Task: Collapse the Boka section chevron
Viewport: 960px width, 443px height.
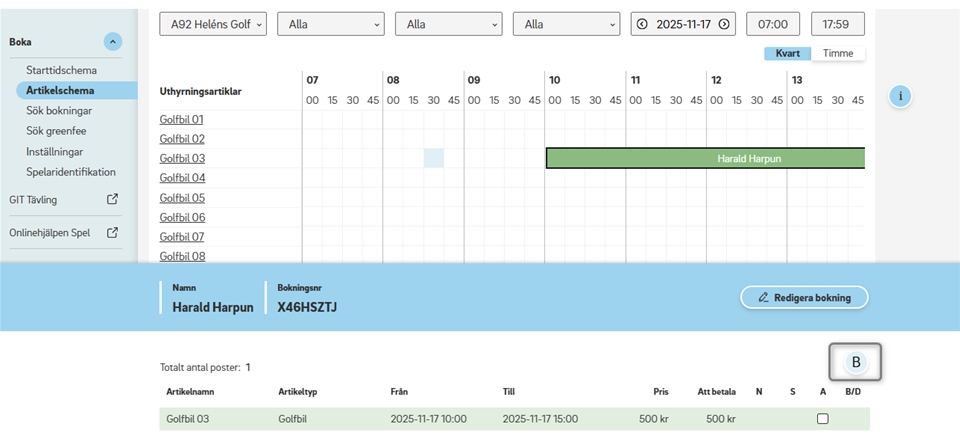Action: 113,42
